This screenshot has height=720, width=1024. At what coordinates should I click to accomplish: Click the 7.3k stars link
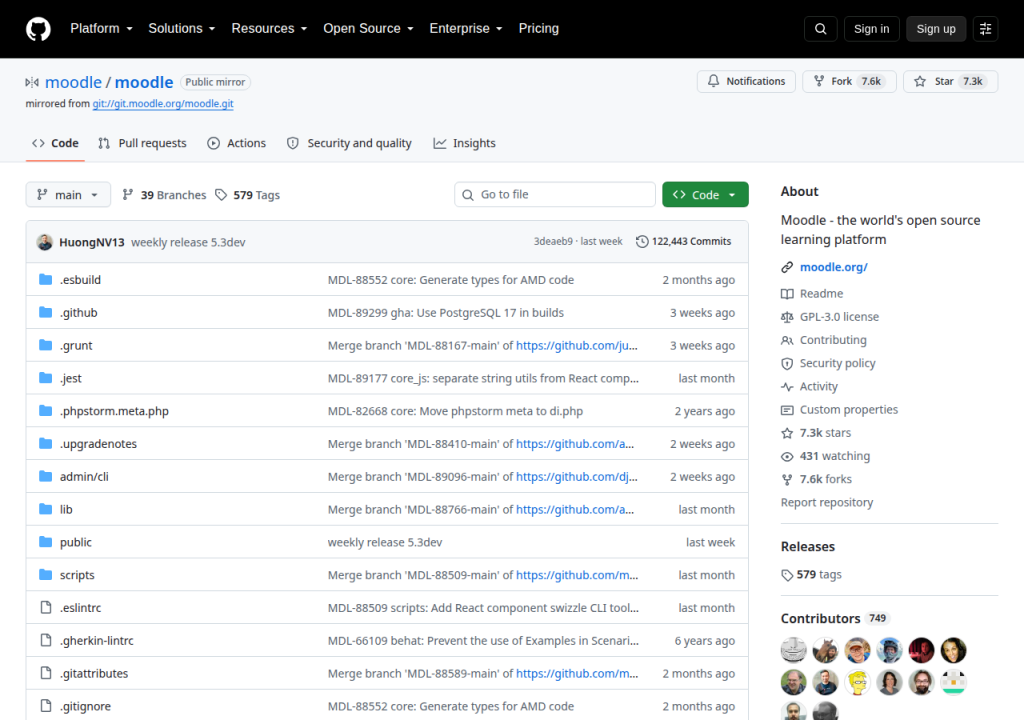825,433
